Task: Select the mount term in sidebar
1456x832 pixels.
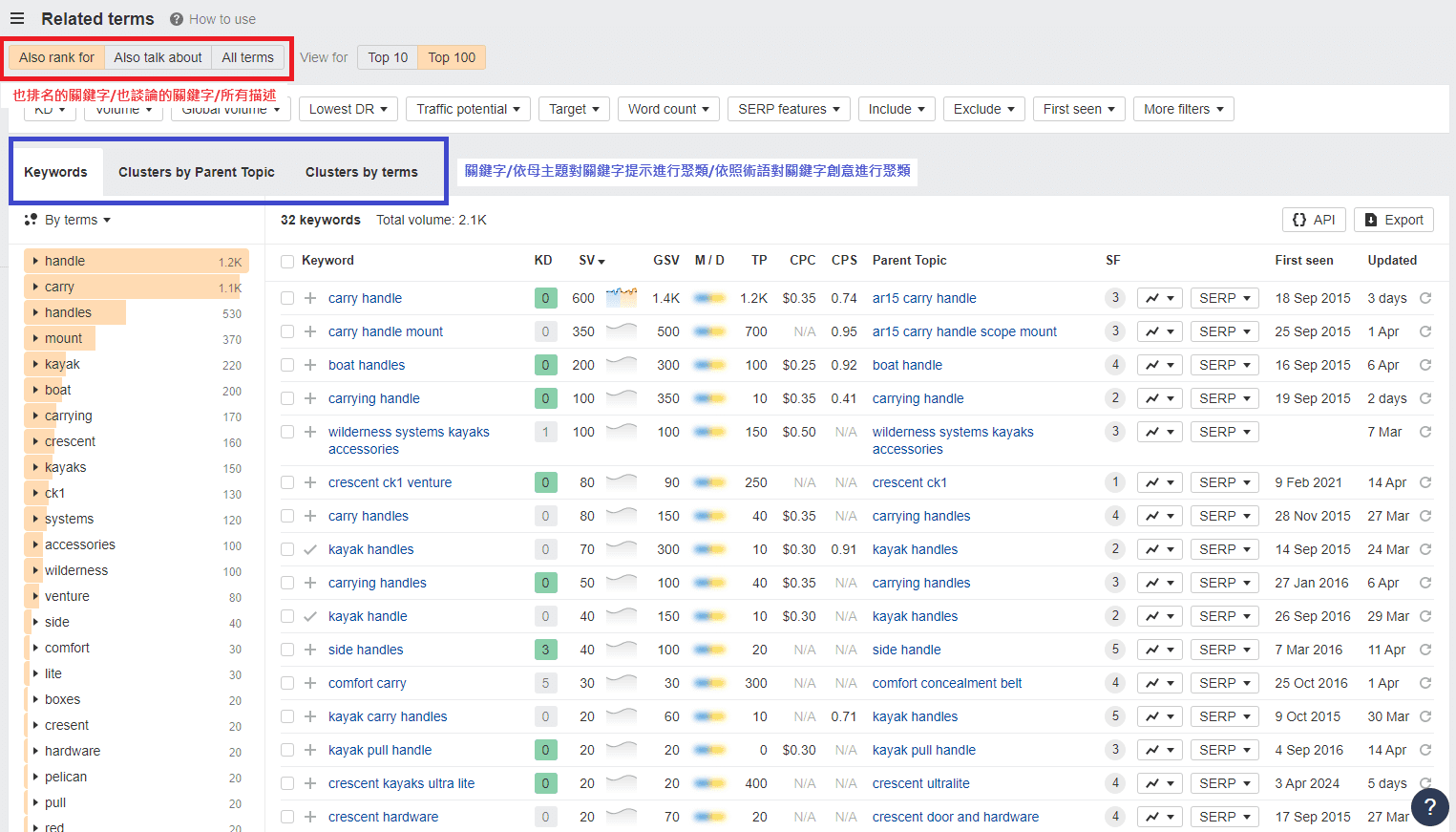Action: click(63, 338)
